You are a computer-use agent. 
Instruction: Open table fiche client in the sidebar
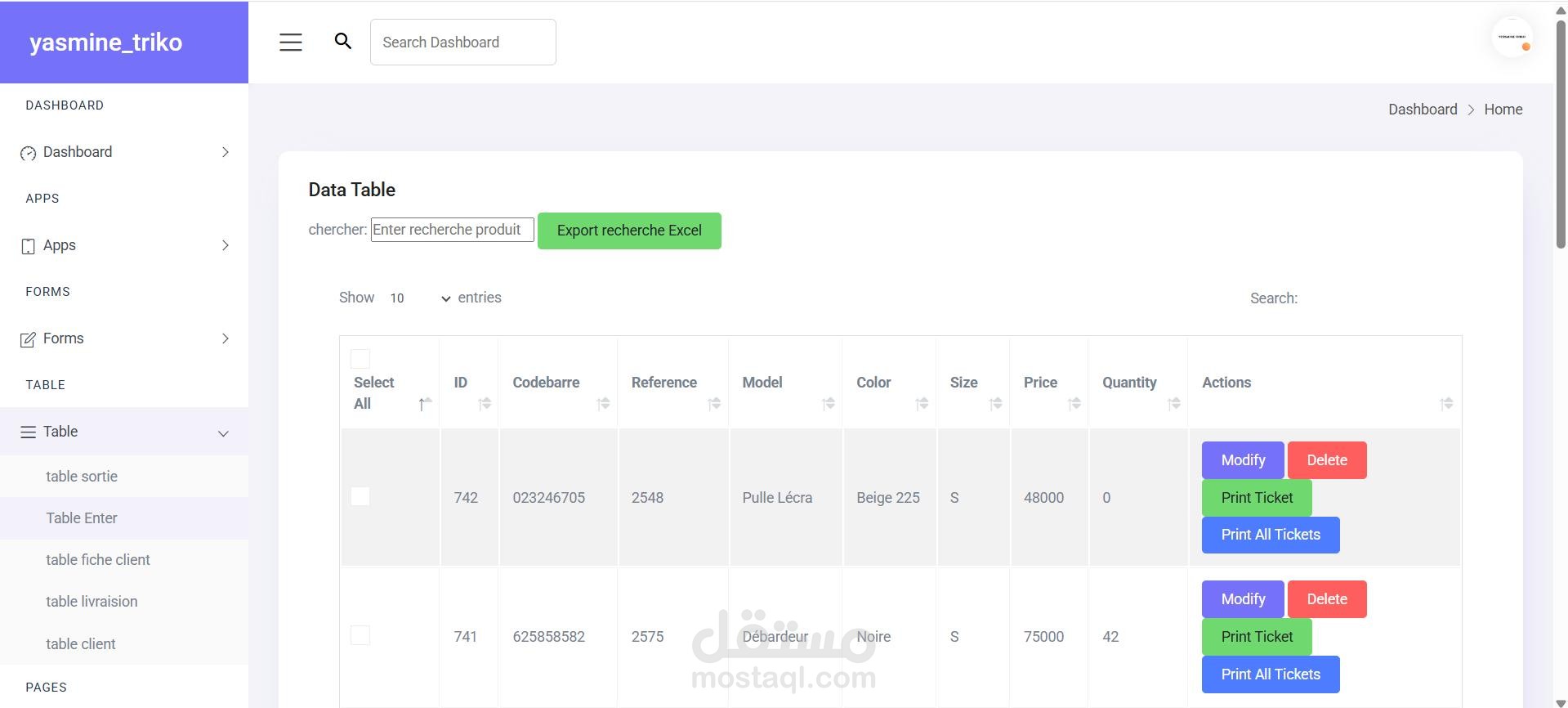click(x=98, y=560)
